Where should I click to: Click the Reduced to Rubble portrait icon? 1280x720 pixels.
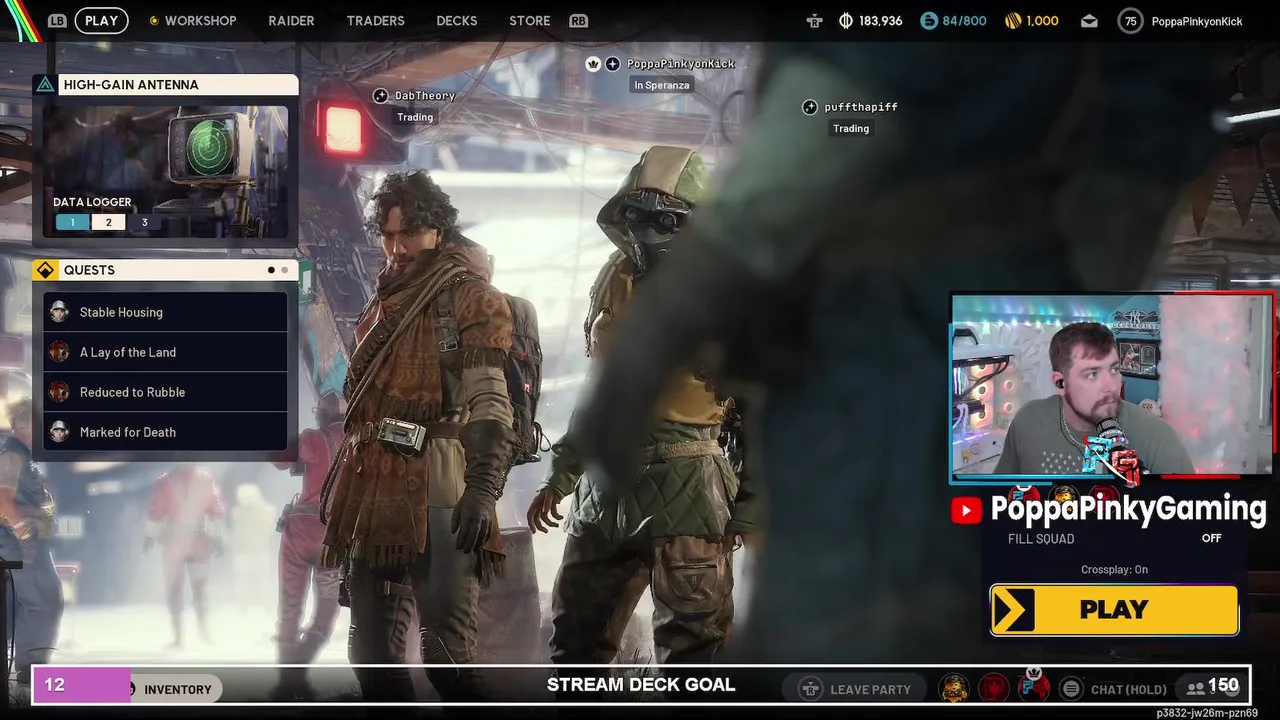[x=59, y=392]
